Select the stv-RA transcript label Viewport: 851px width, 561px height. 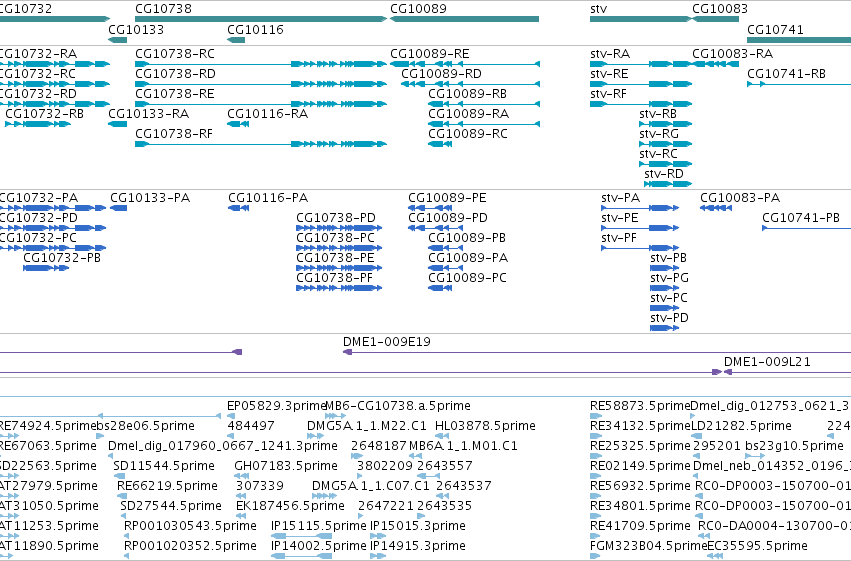[610, 54]
